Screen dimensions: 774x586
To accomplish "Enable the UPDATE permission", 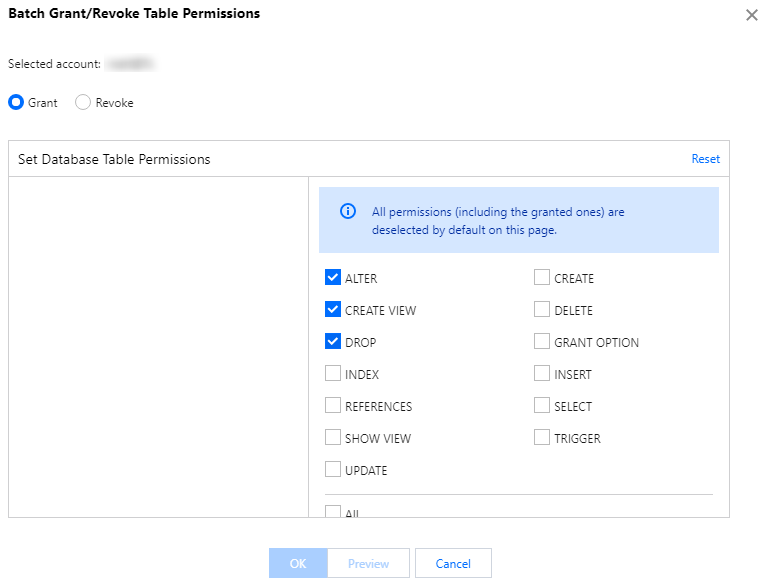I will coord(333,470).
